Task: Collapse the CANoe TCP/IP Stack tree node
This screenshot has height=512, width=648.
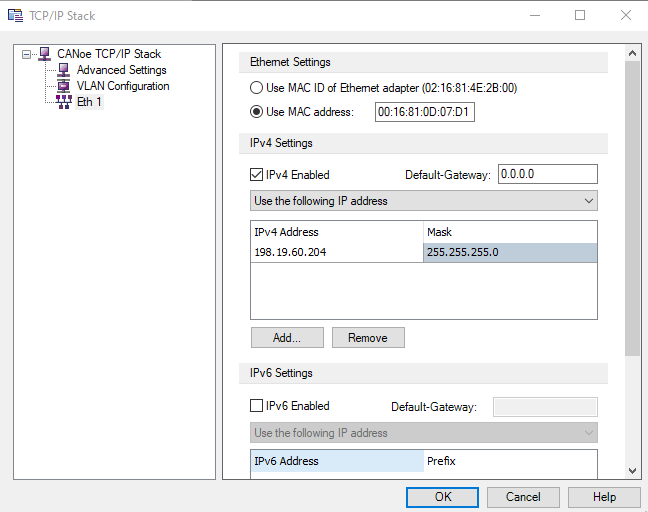Action: (26, 54)
